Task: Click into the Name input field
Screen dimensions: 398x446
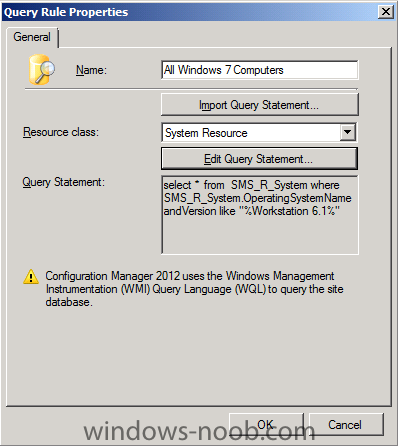Action: pos(260,70)
